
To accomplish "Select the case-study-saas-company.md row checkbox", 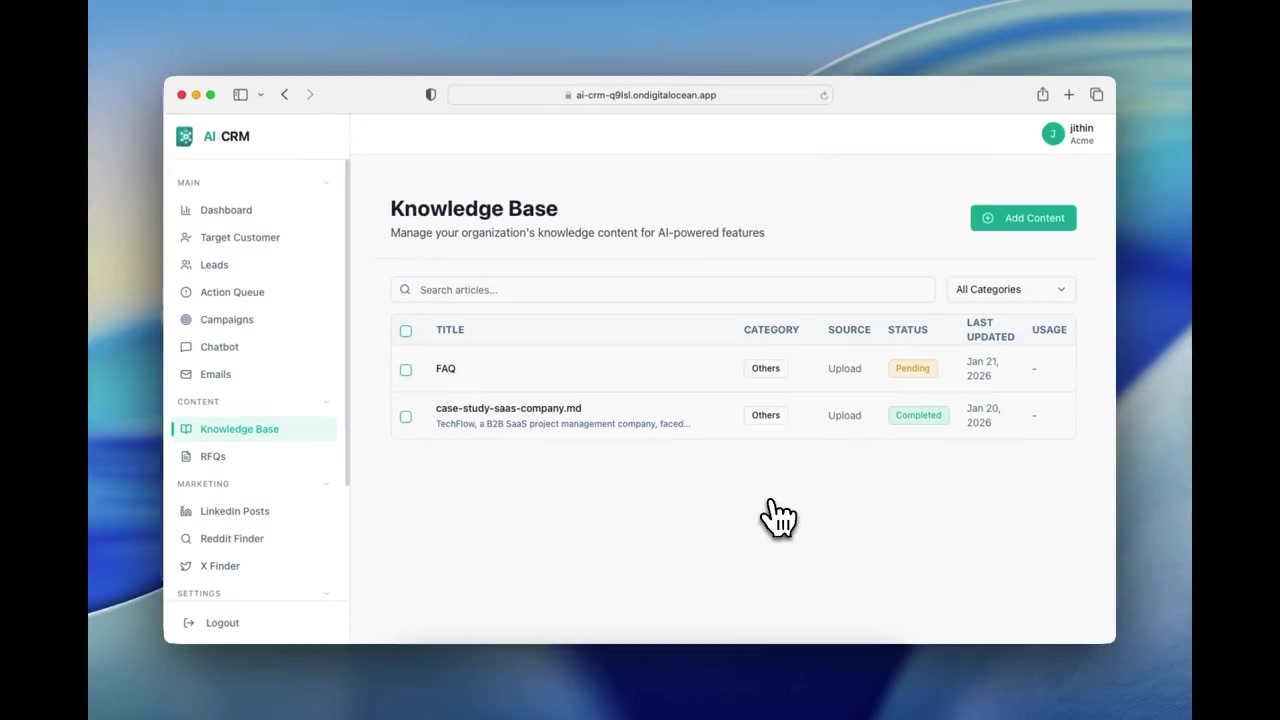I will 406,417.
